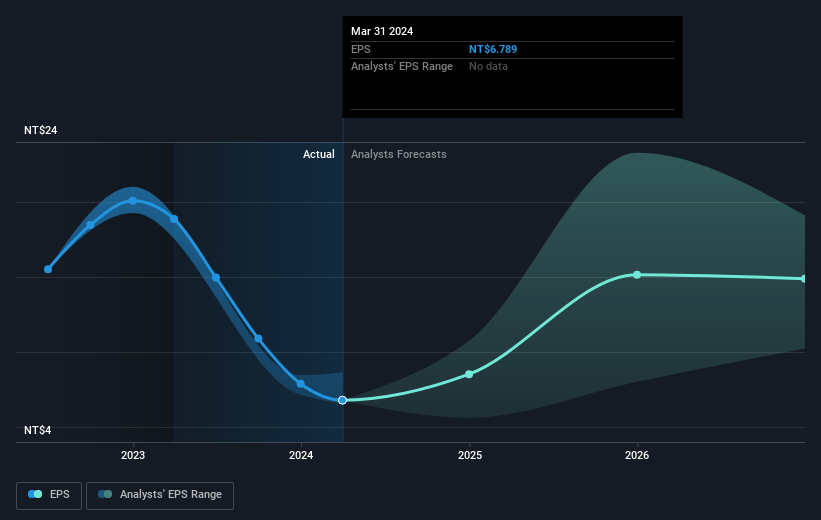Viewport: 821px width, 520px height.
Task: Select the late-2023 EPS data point
Action: point(258,339)
